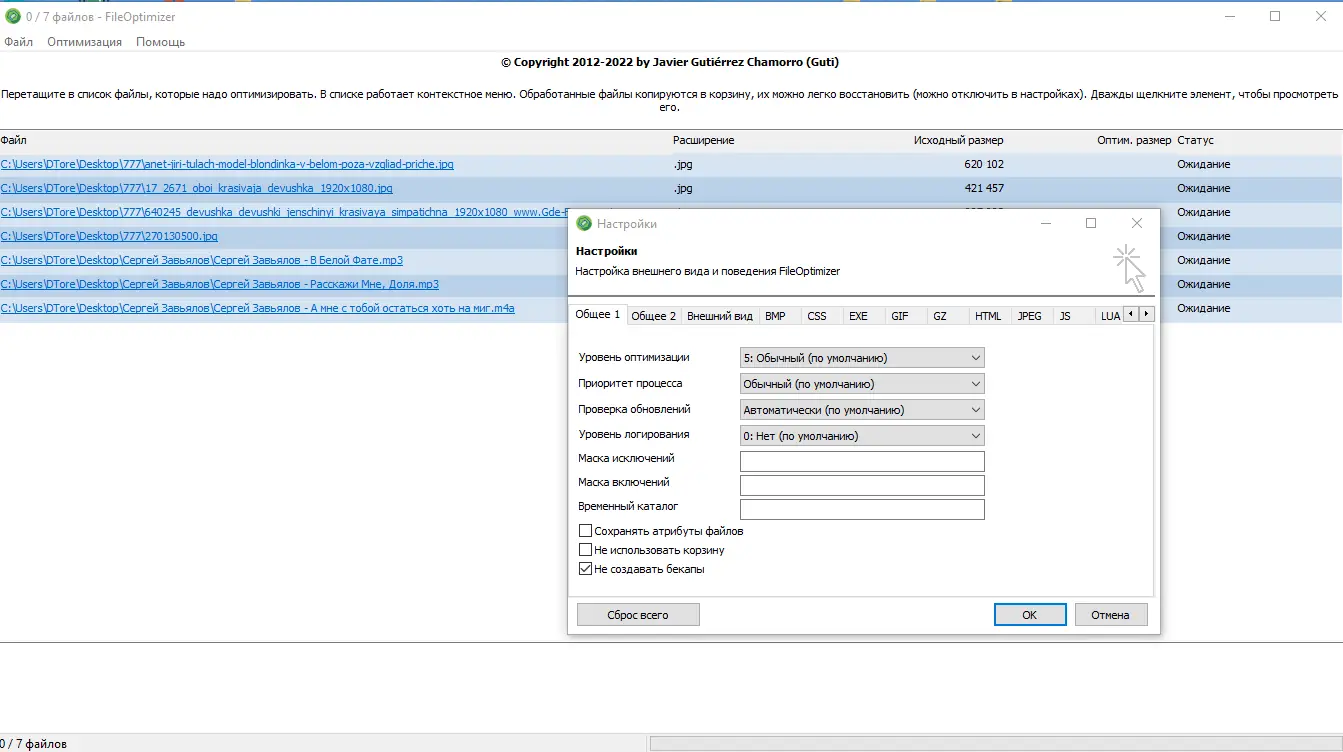This screenshot has width=1343, height=752.
Task: Click the size value 620 102
Action: [x=984, y=164]
